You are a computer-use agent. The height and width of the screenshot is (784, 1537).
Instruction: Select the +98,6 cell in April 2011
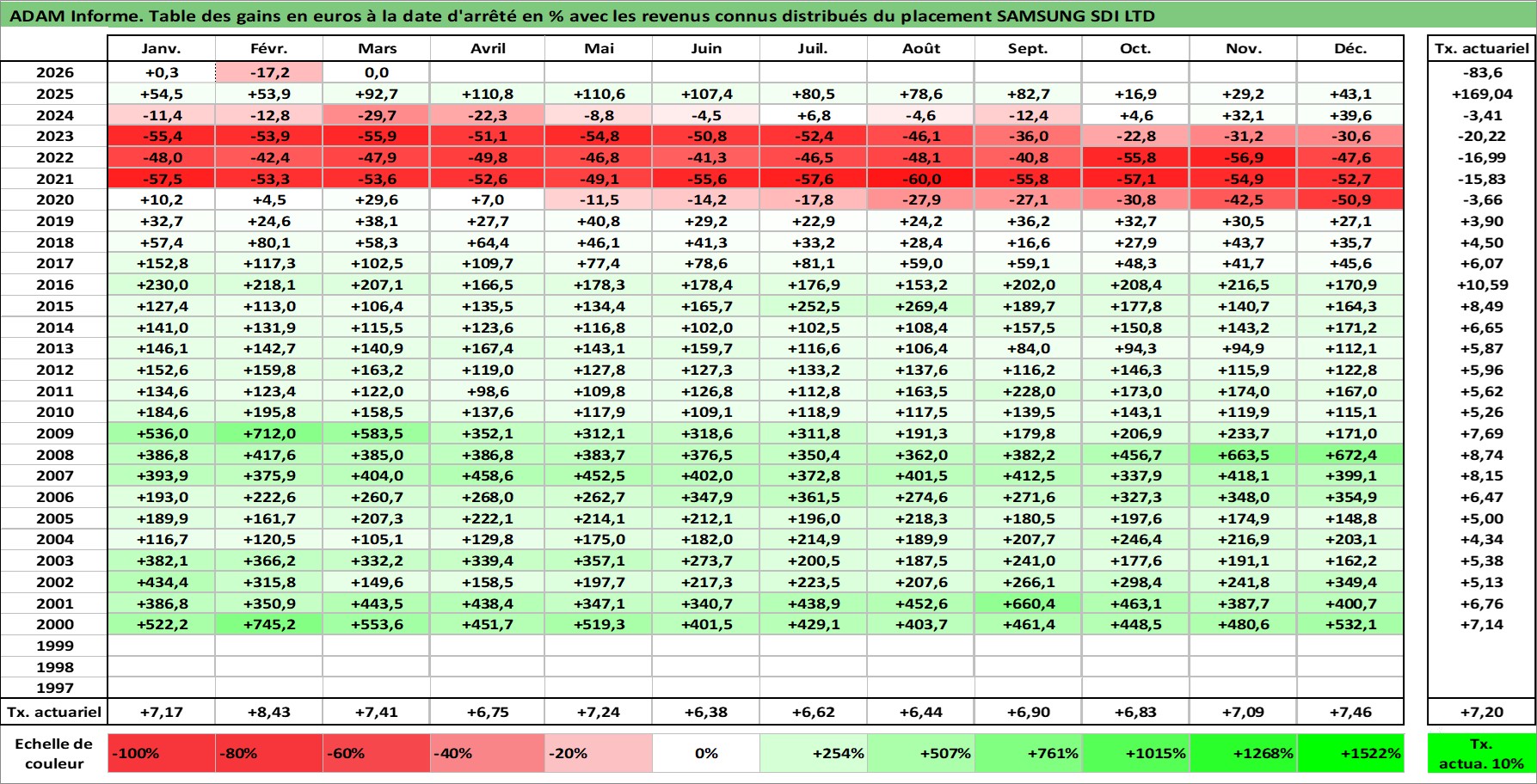click(488, 391)
